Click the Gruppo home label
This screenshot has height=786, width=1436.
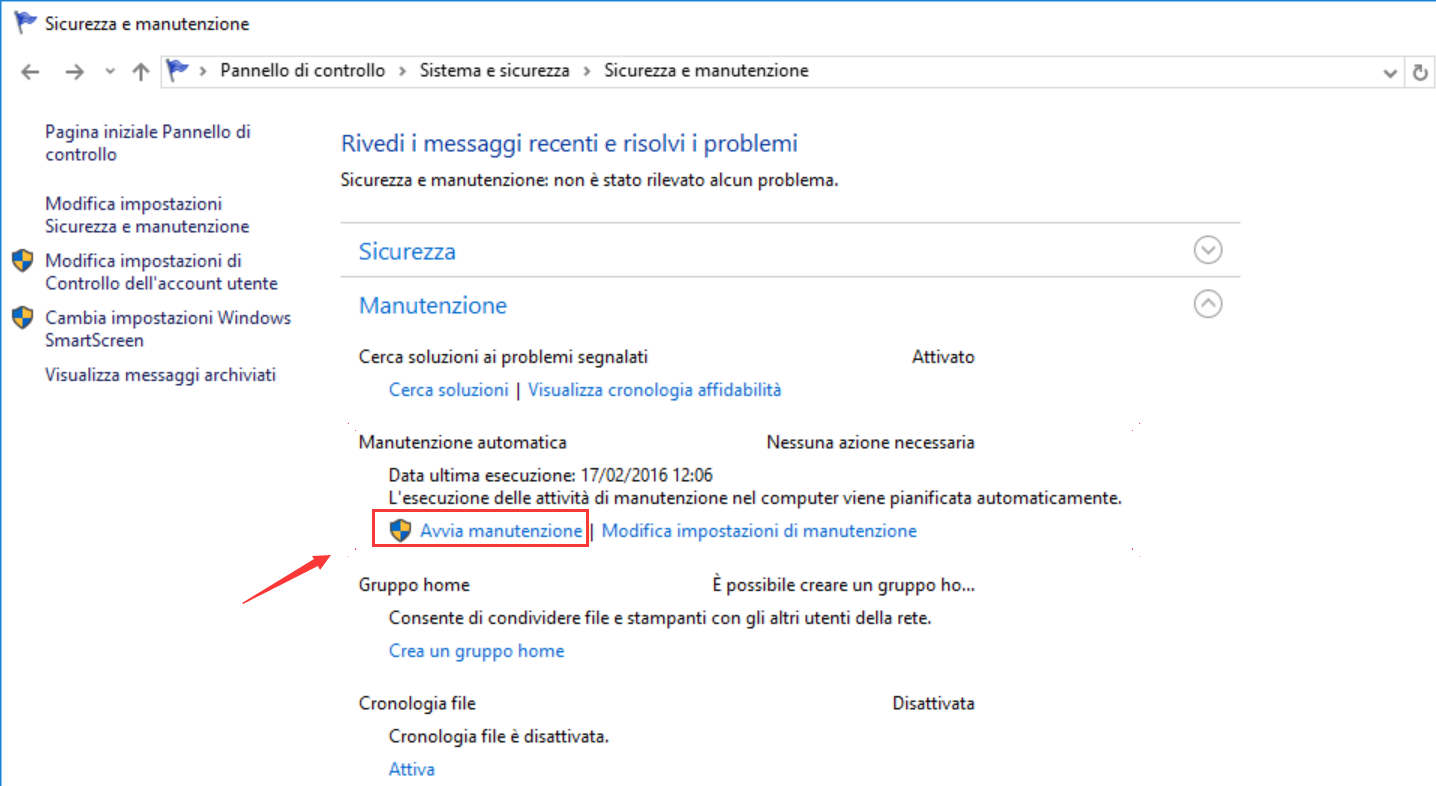(414, 585)
